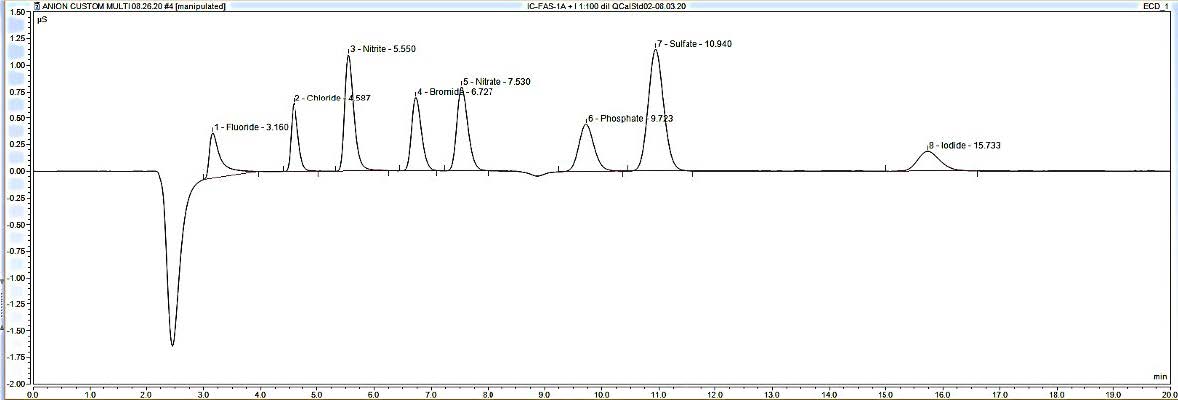Click the -2.00 value on the signal axis
The width and height of the screenshot is (1178, 400).
tap(14, 384)
